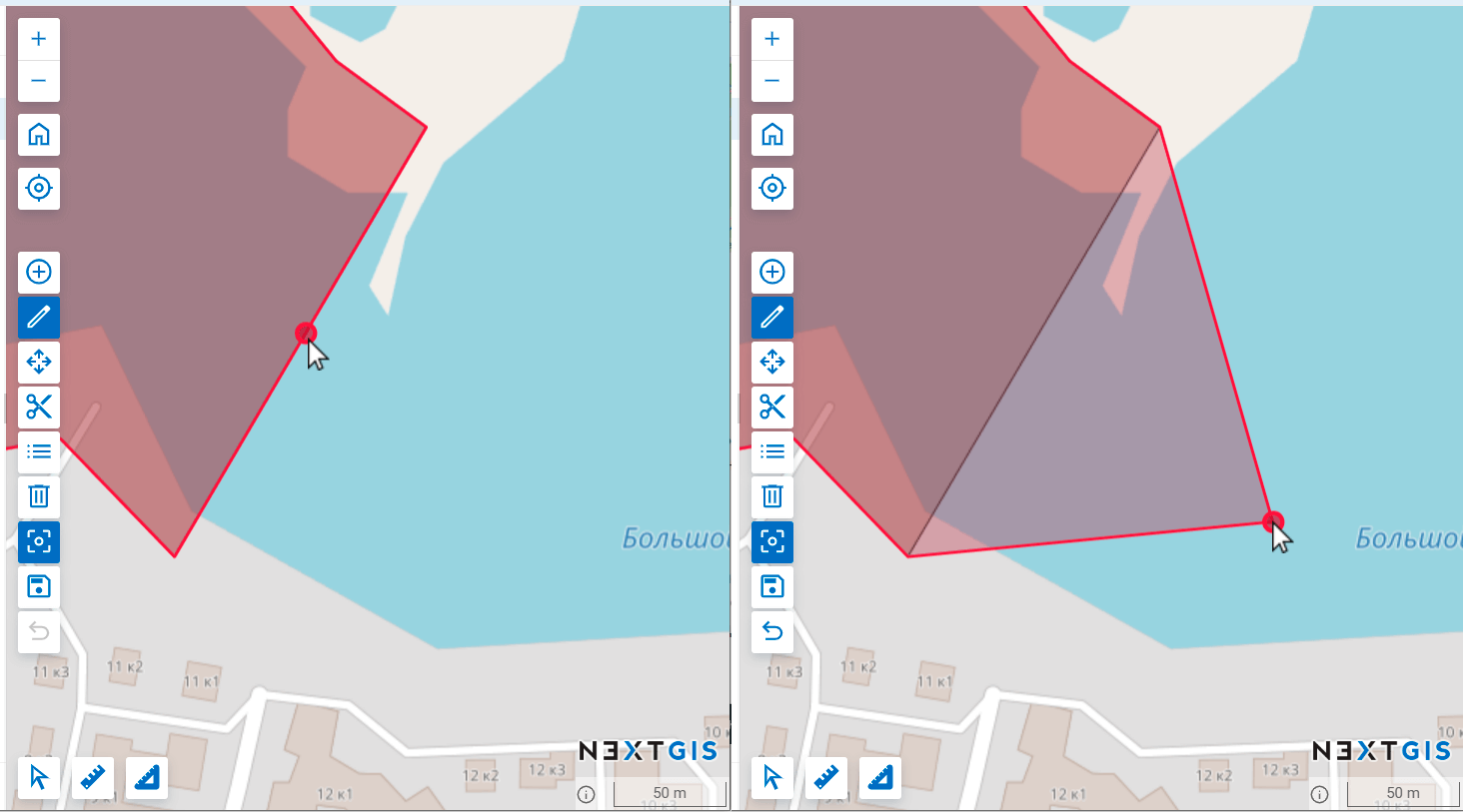
Task: Save edits with floppy icon in right map
Action: (771, 586)
